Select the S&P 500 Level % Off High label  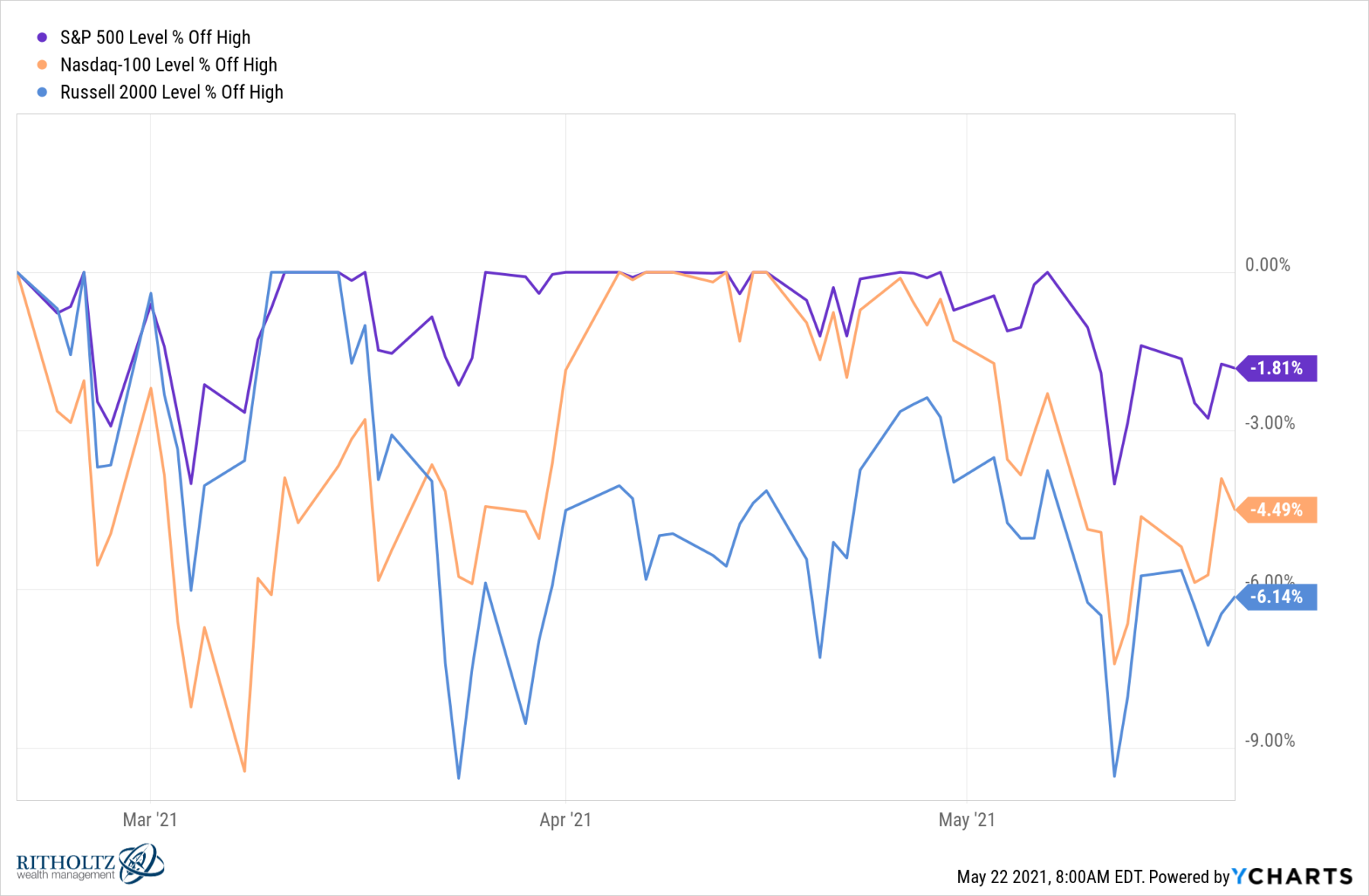point(155,37)
